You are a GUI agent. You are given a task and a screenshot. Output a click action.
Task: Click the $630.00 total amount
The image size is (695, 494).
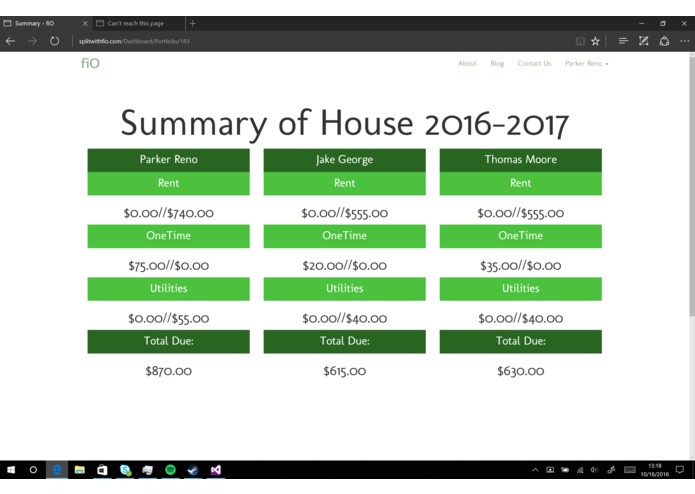(x=520, y=371)
